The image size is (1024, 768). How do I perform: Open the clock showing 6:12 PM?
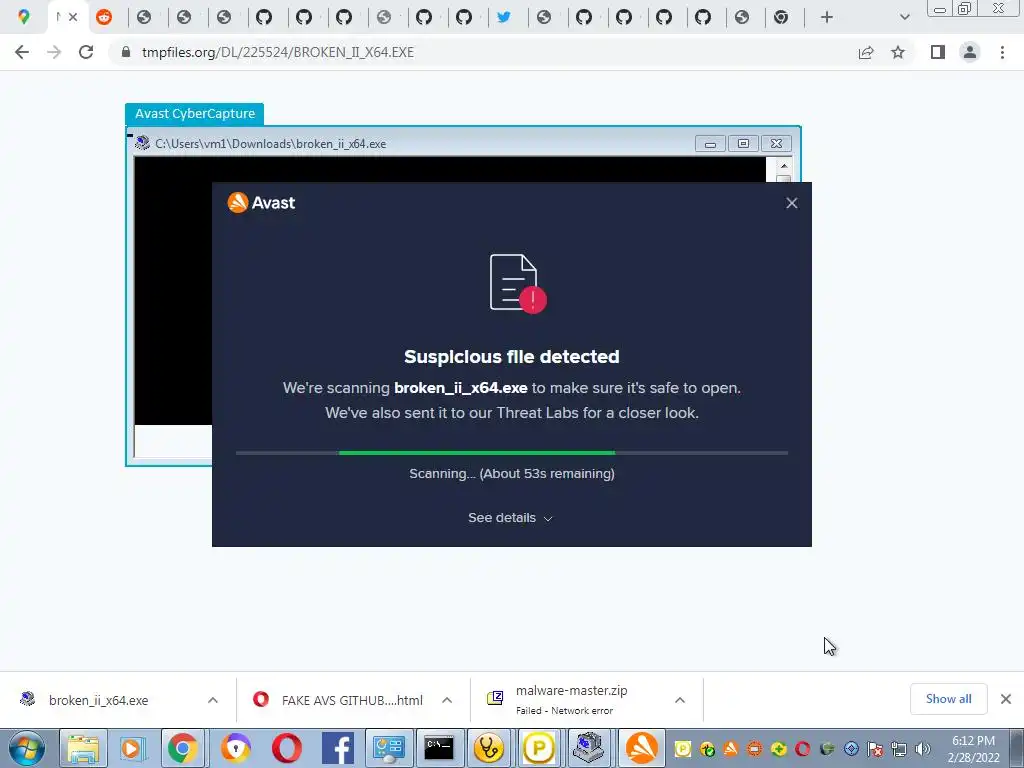point(973,748)
